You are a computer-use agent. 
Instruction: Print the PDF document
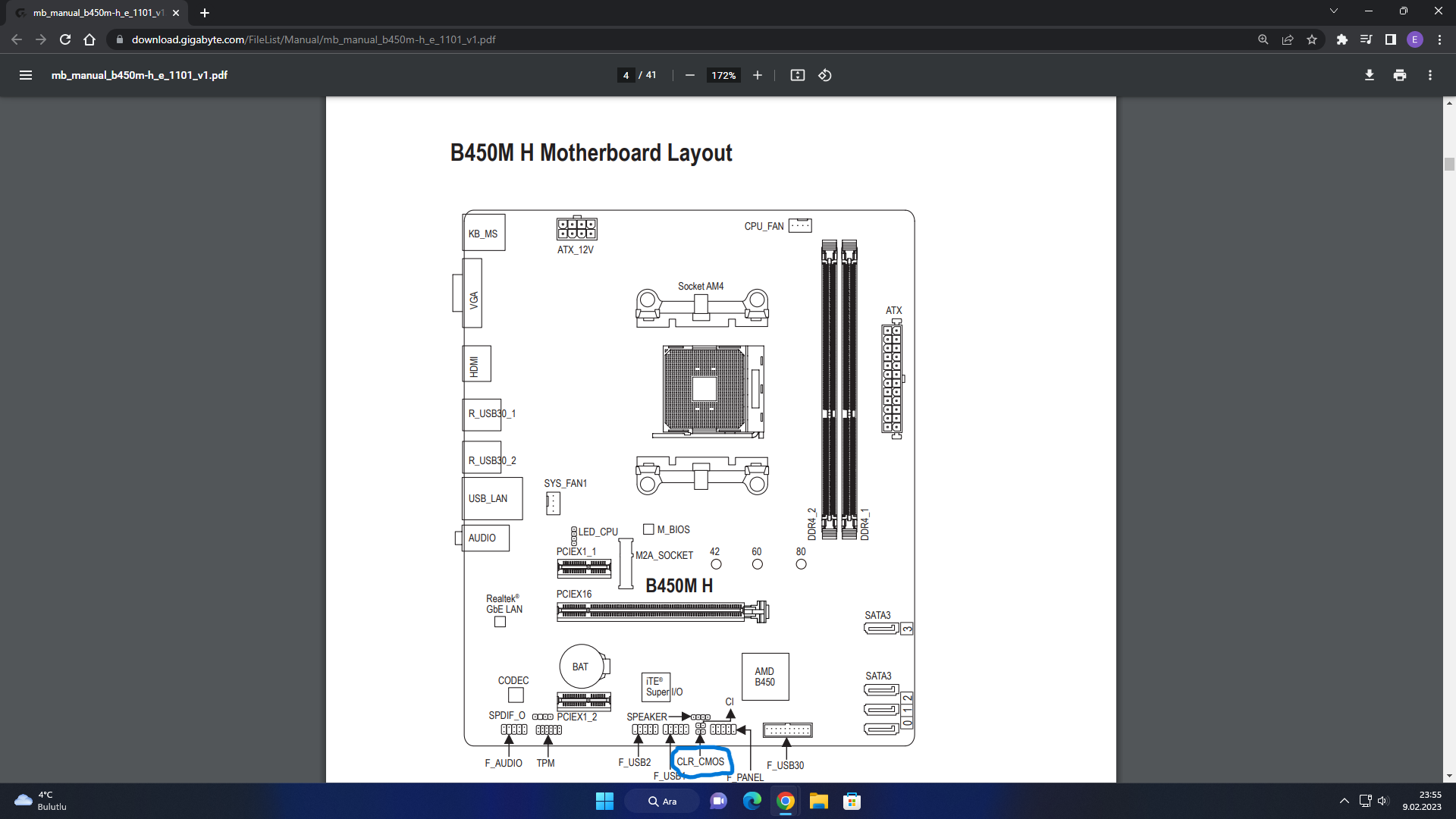[x=1399, y=75]
